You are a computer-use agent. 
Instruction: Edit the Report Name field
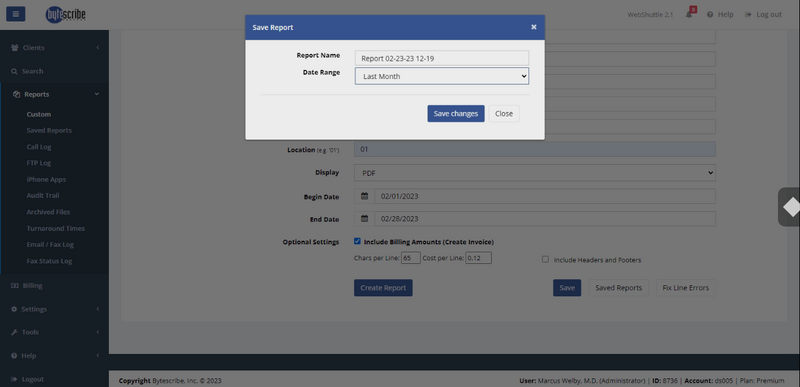coord(442,58)
